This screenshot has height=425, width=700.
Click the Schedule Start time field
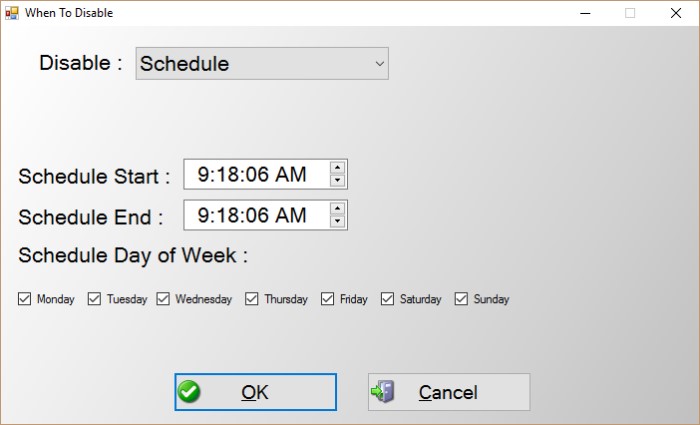pyautogui.click(x=255, y=174)
